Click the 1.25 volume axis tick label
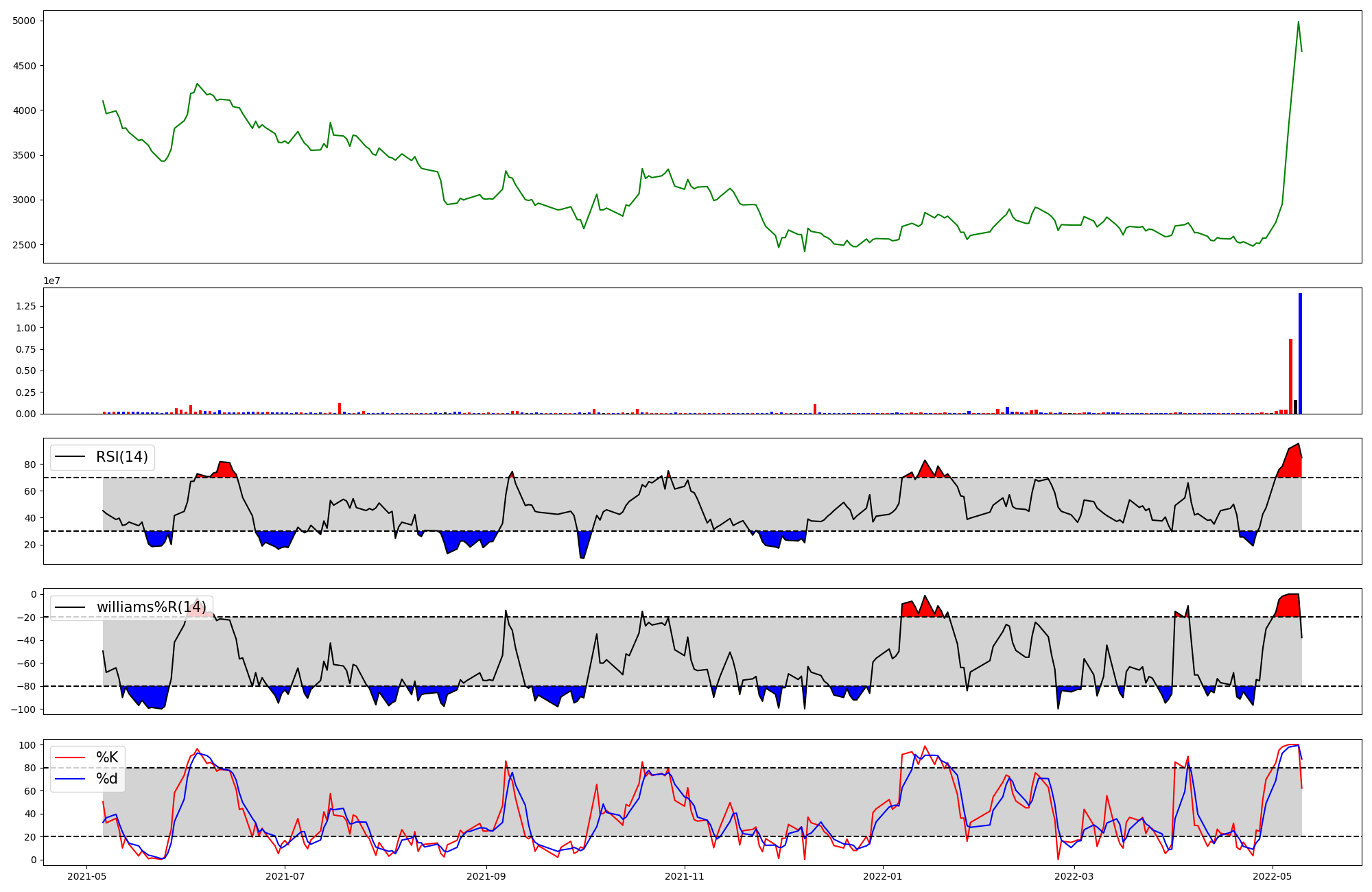 point(27,306)
